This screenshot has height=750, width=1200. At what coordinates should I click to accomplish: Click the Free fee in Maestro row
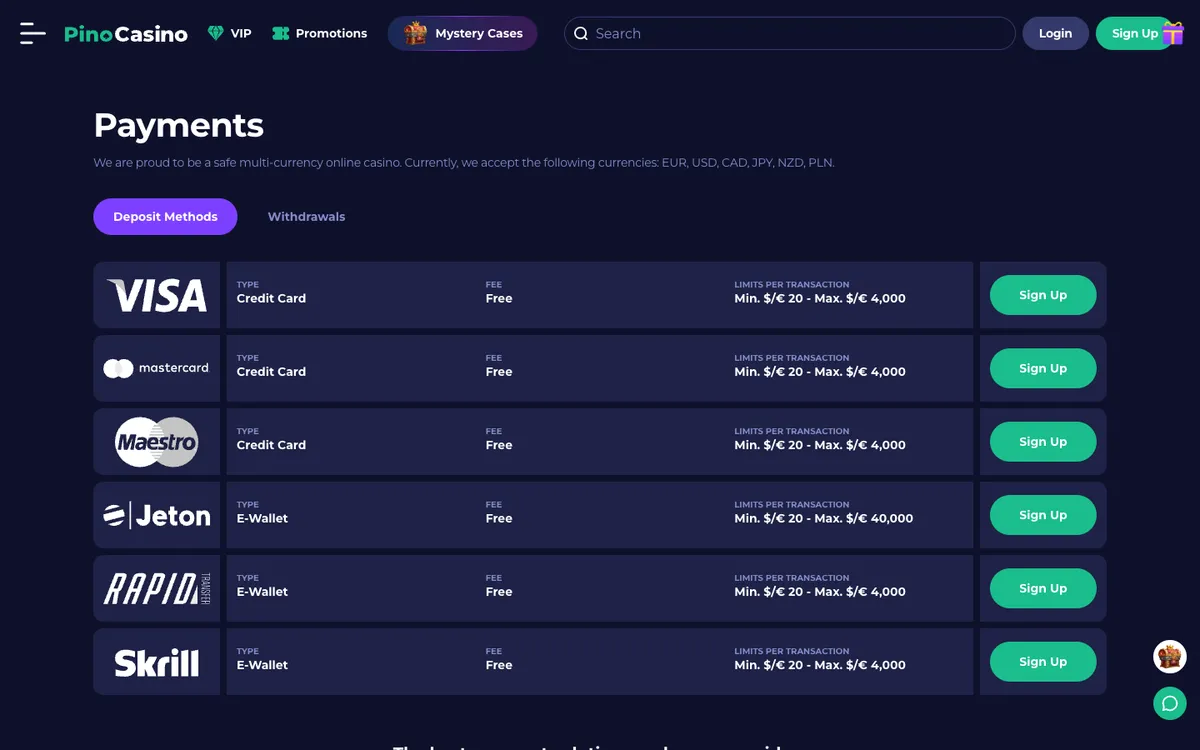tap(499, 445)
